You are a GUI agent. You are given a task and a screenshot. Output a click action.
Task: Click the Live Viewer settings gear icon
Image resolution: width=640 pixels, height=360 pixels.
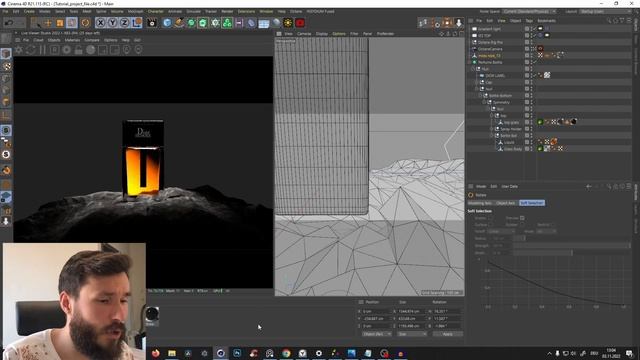19,50
